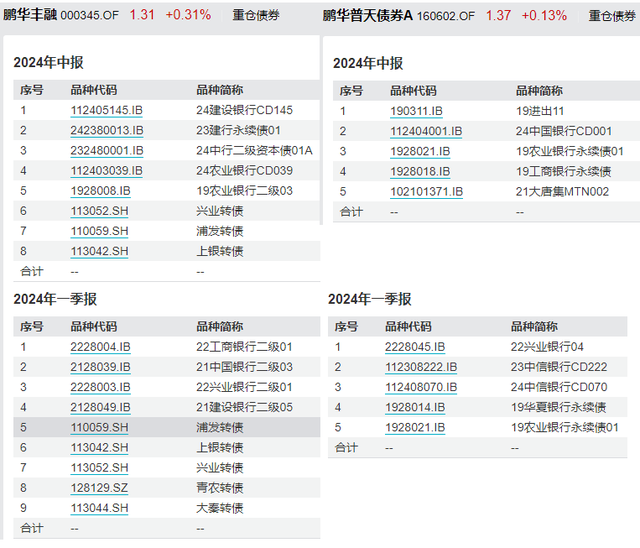Open bond code 2128039.IB
Screen dimensions: 640x548
click(100, 367)
